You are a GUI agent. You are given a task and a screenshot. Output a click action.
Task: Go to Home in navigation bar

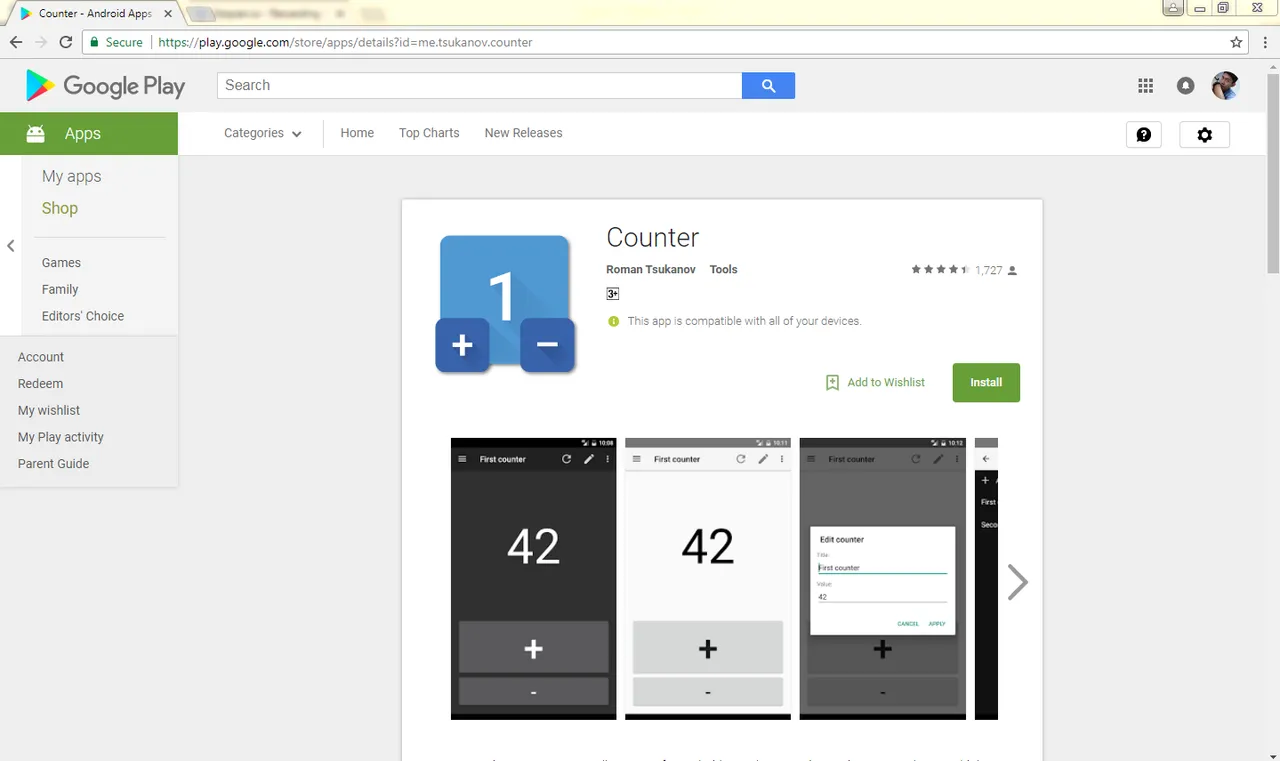click(357, 133)
